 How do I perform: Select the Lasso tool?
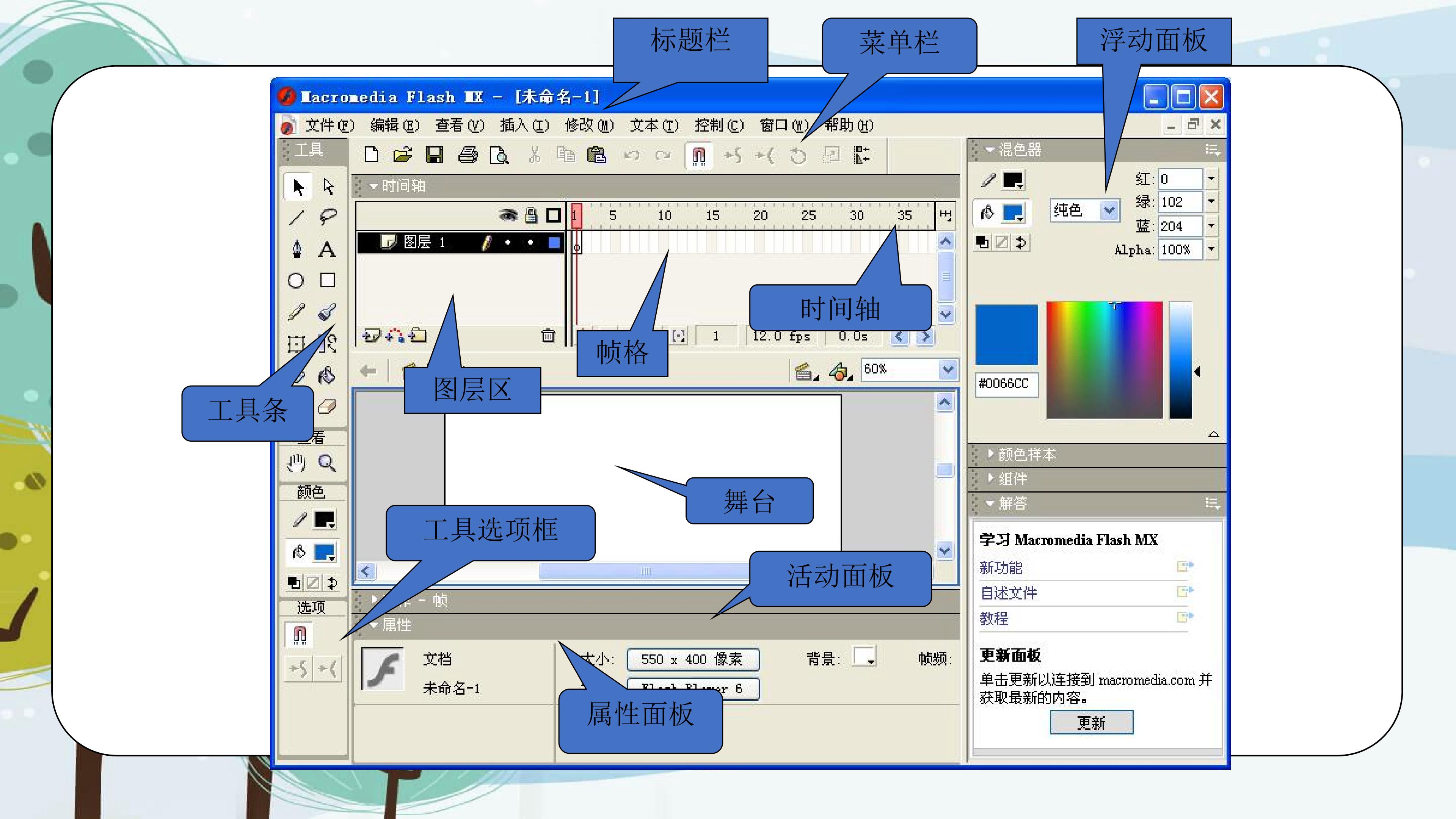[x=328, y=217]
